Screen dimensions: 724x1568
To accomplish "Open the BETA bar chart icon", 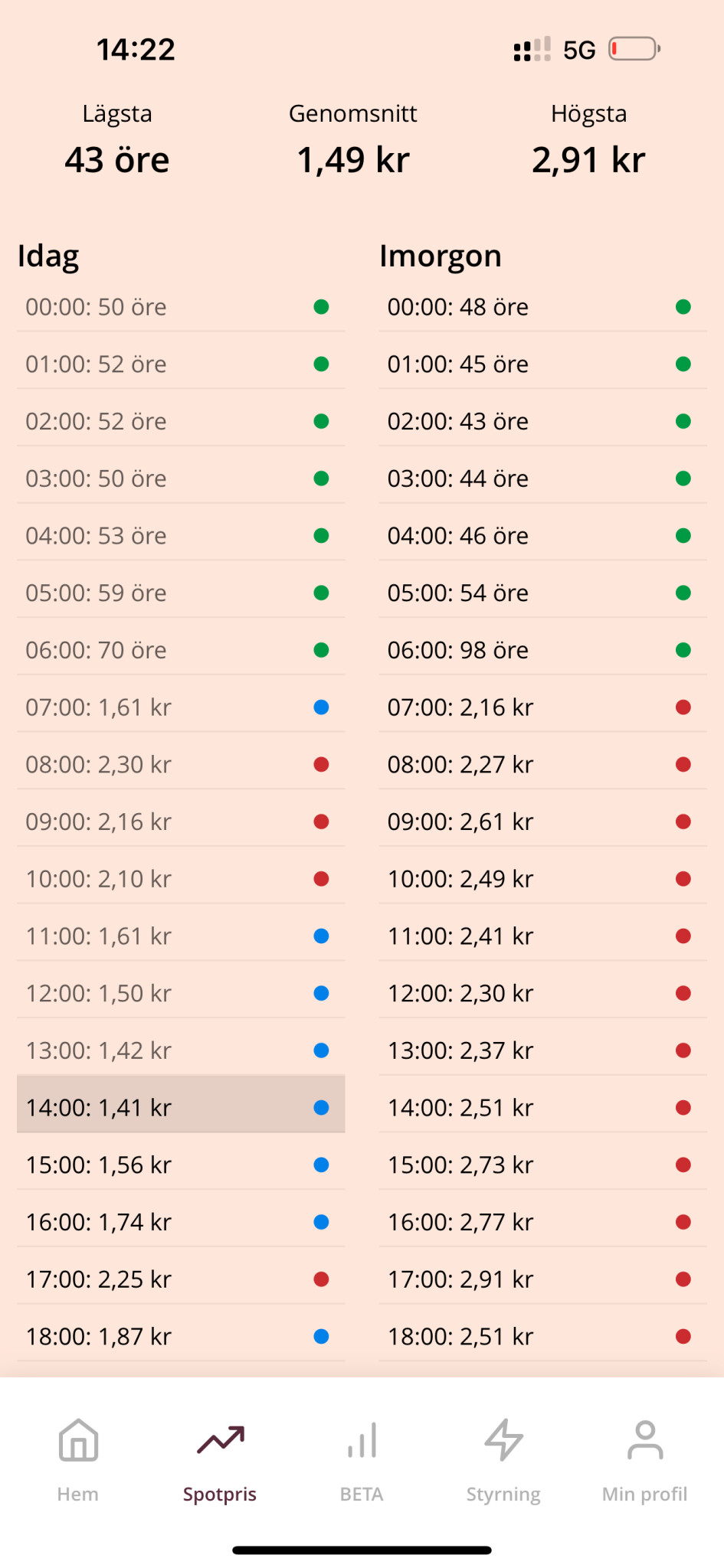I will [362, 1440].
